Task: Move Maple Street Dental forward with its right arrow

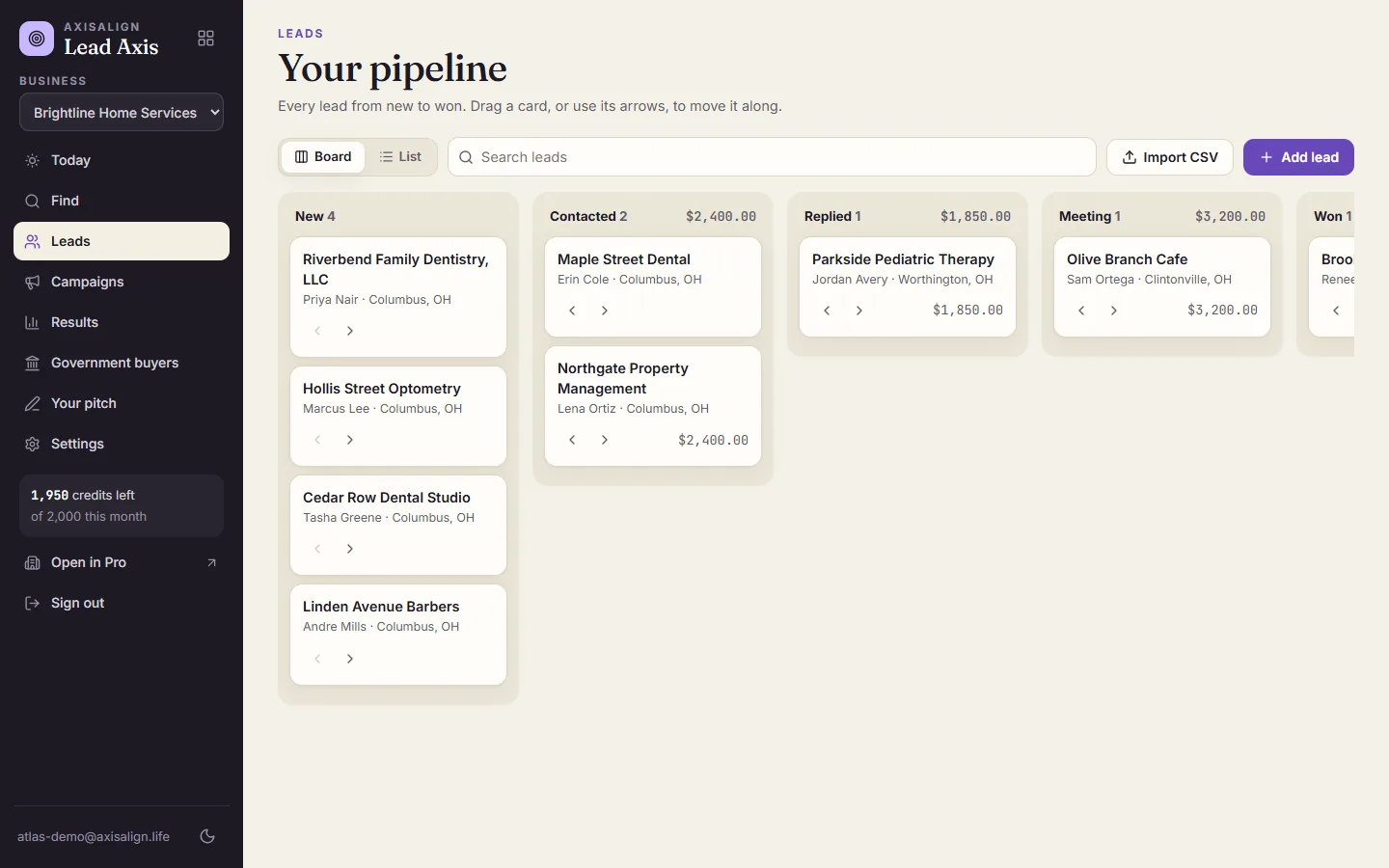Action: coord(605,311)
